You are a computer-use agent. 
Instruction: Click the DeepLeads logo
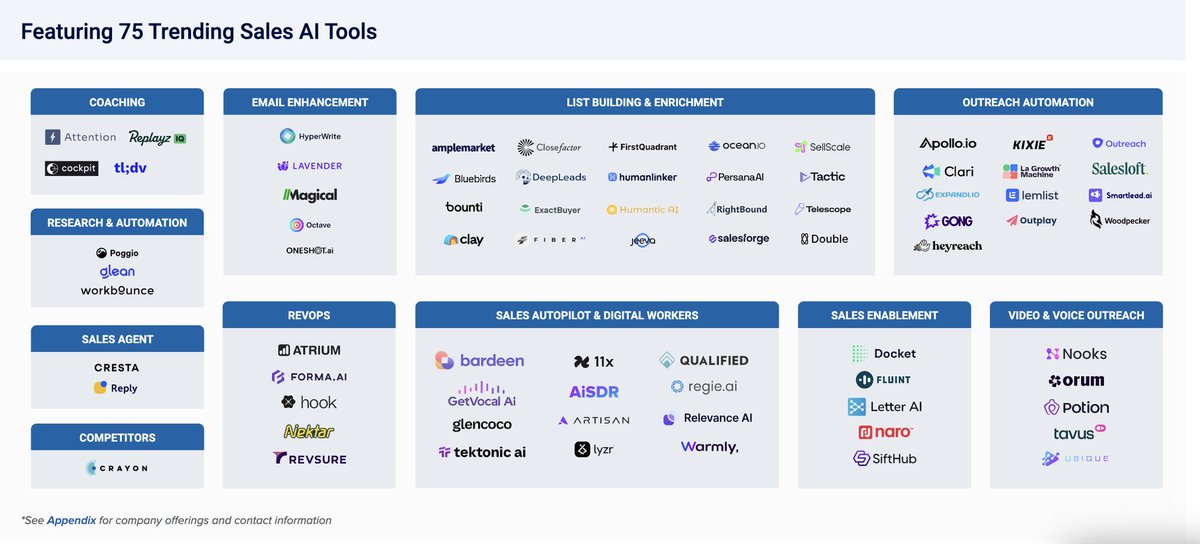coord(550,177)
